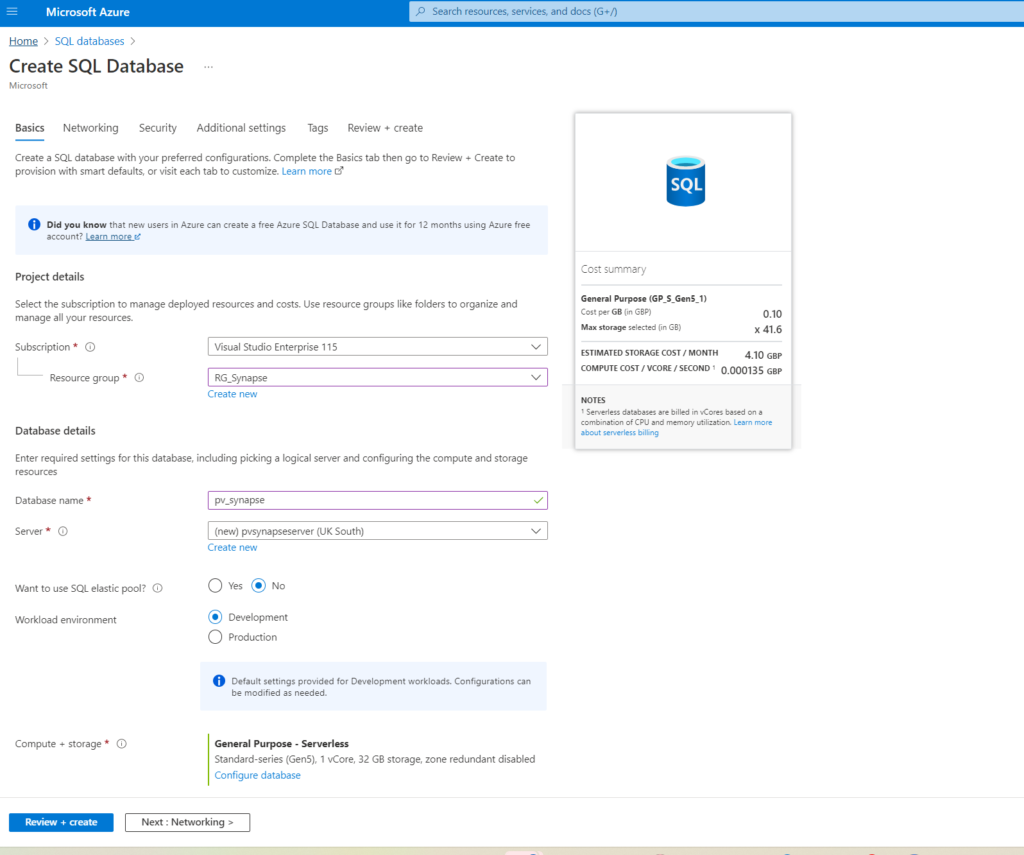Click the Max storage x 41.6 value
Image resolution: width=1024 pixels, height=855 pixels.
point(767,329)
